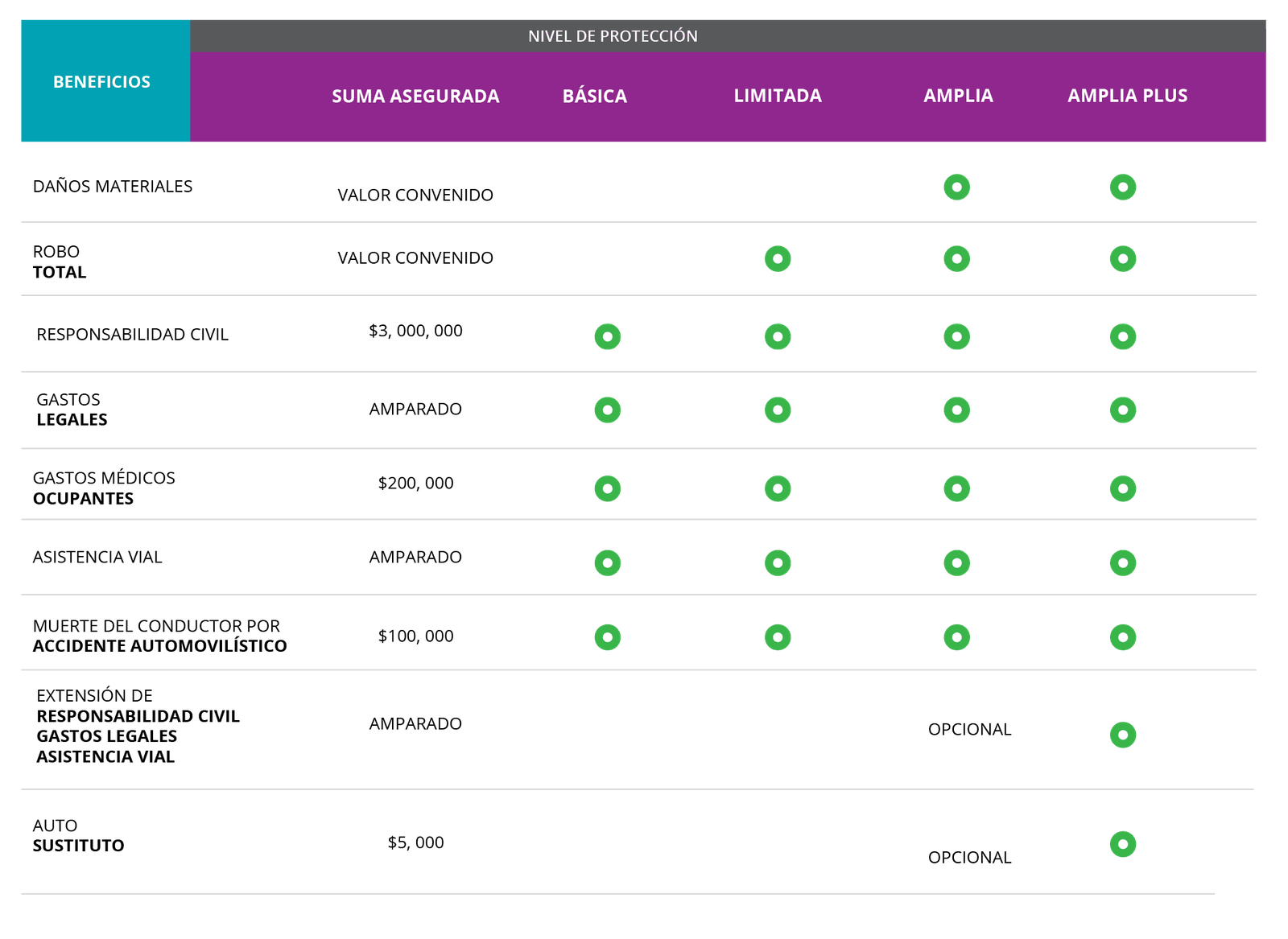Viewport: 1288px width, 939px height.
Task: Click OPCIONAL in Extensión de Responsabilidad row
Action: pyautogui.click(x=969, y=730)
